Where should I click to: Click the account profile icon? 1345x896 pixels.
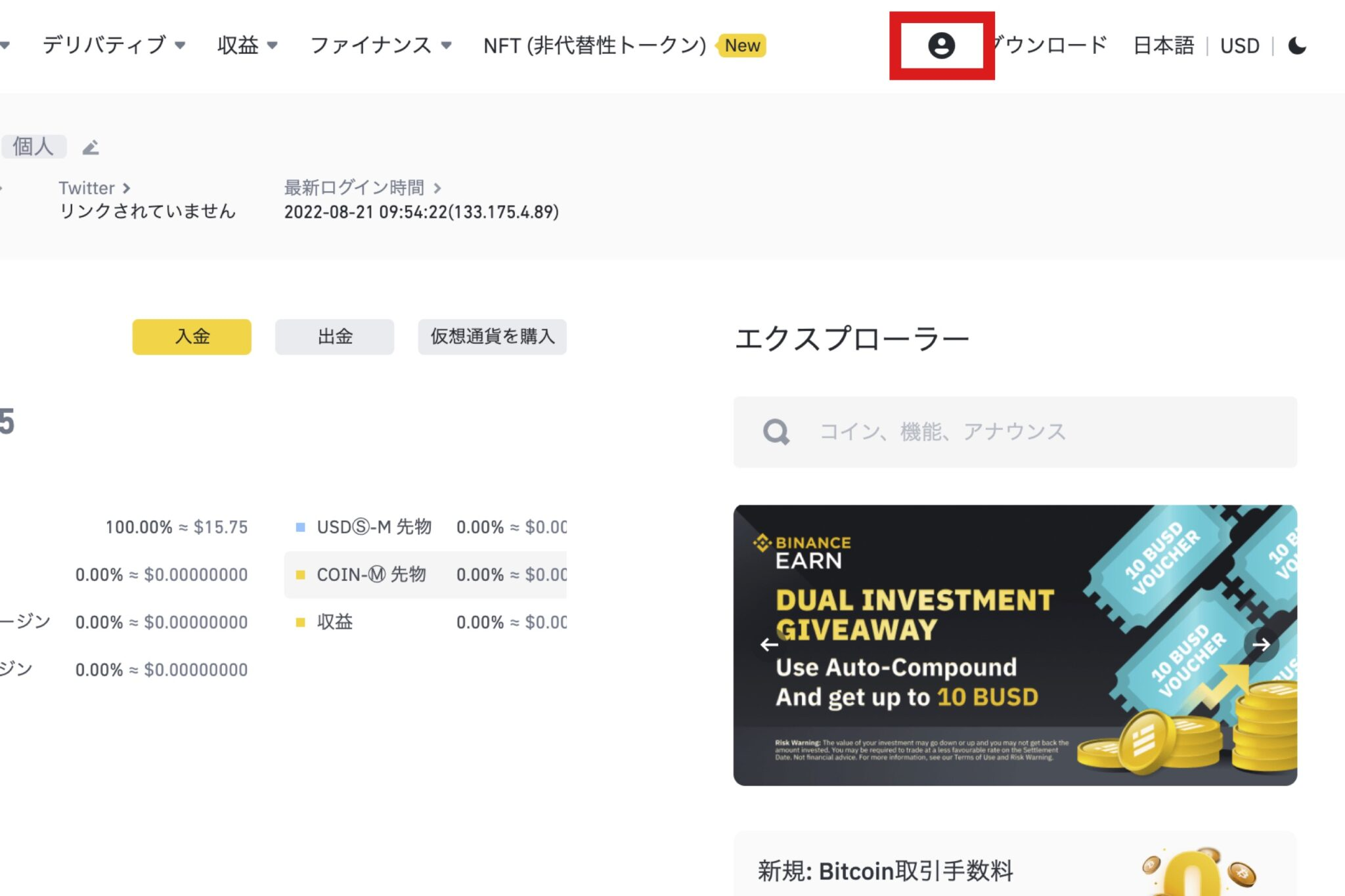[941, 44]
